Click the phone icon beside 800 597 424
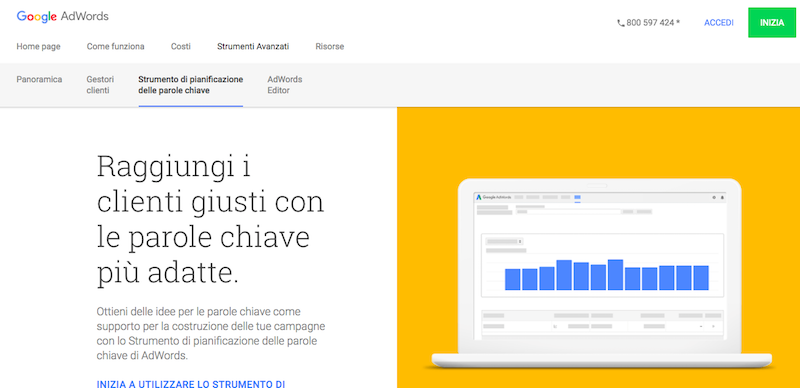 tap(620, 23)
